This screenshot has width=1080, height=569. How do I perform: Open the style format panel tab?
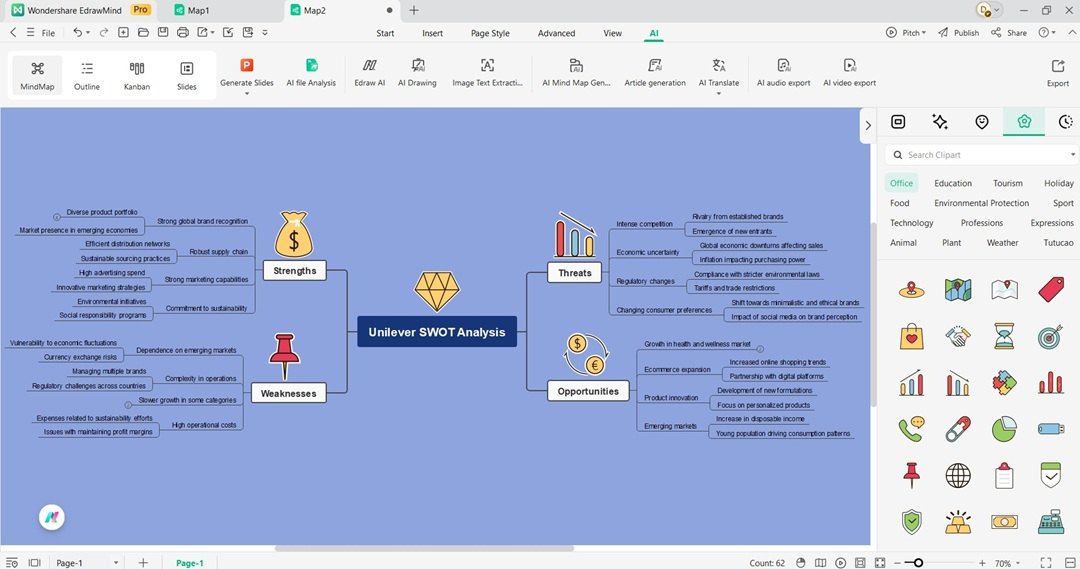pos(898,122)
